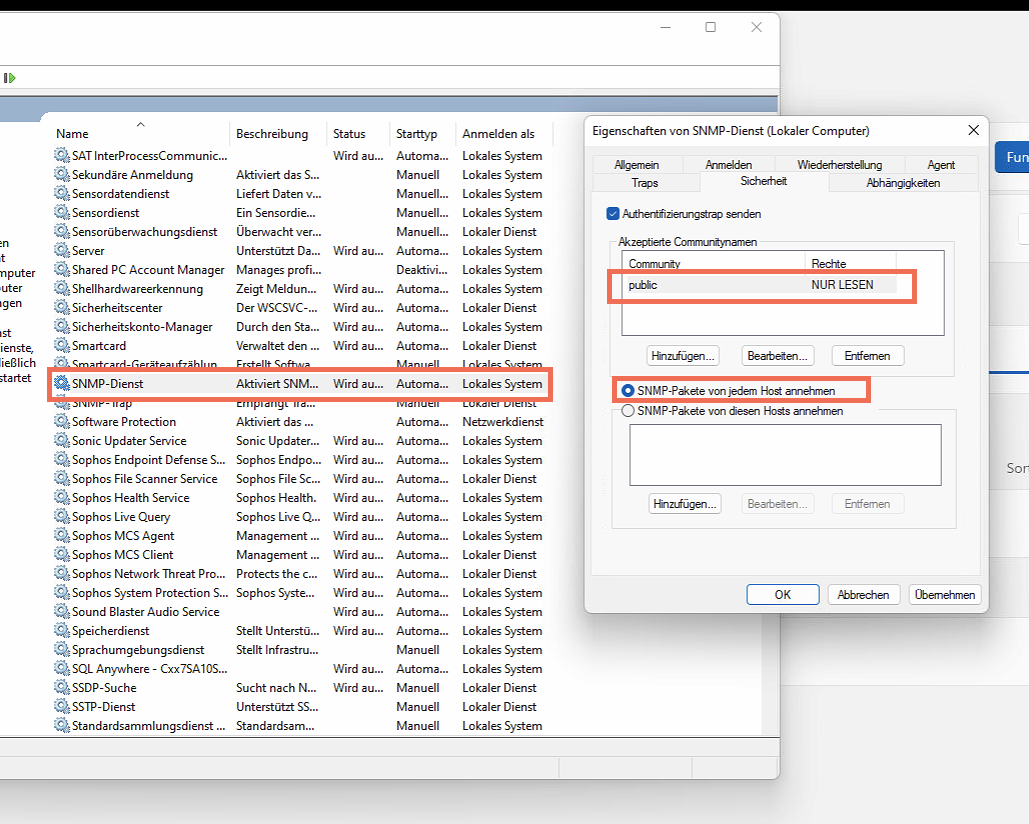Click the Sophos Live Query service icon
The height and width of the screenshot is (824, 1029).
pyautogui.click(x=62, y=517)
